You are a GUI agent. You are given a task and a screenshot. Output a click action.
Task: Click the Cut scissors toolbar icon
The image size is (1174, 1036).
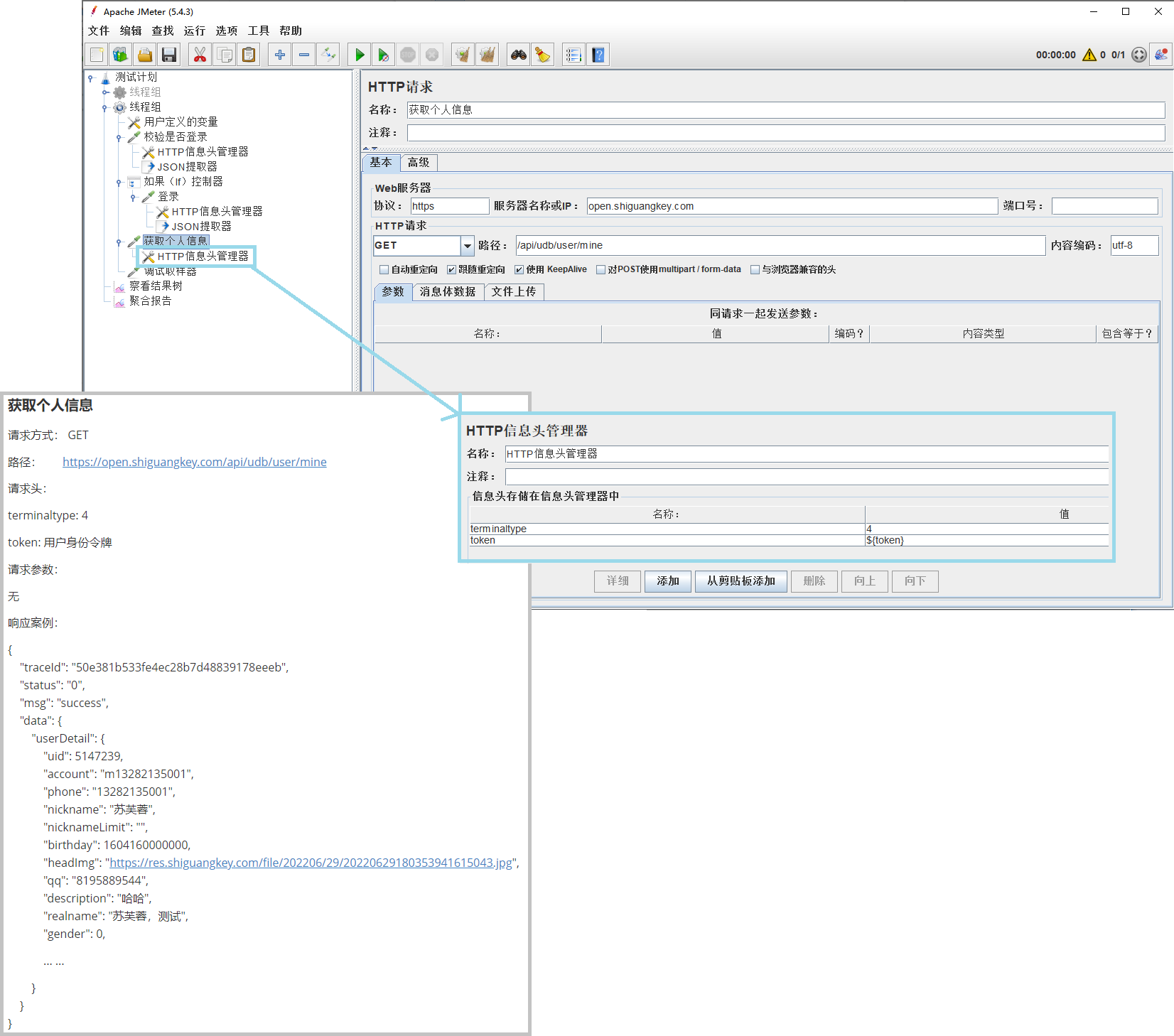(x=200, y=55)
